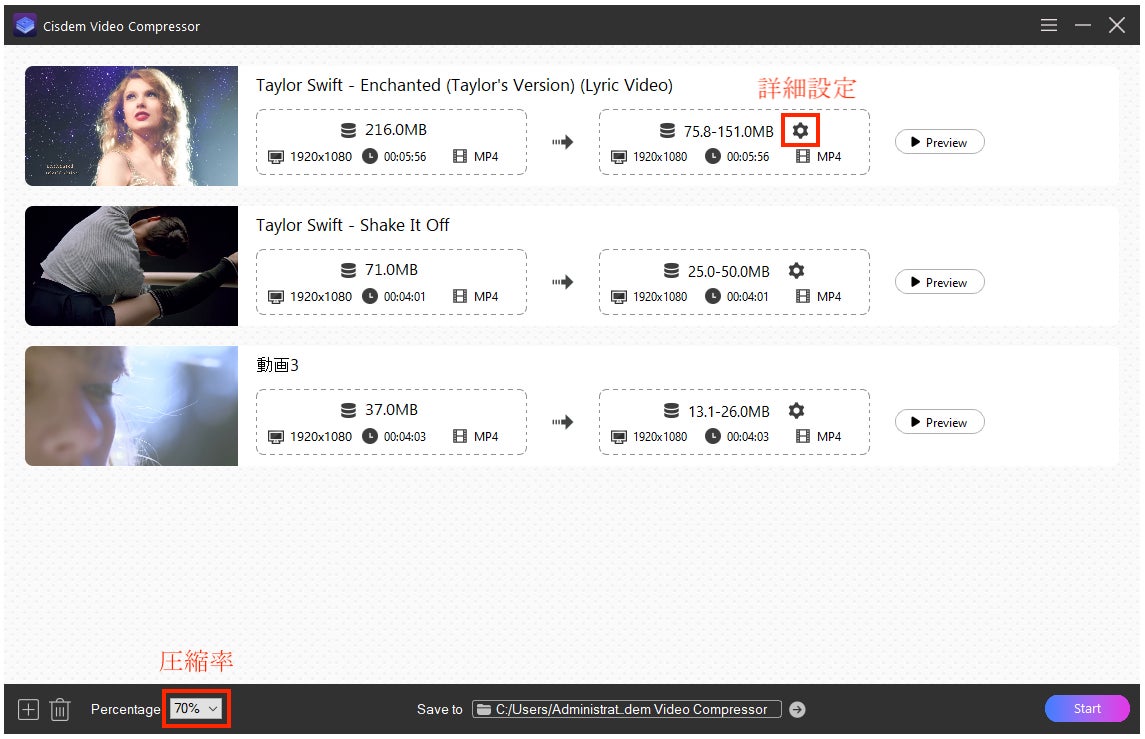Preview the Enchanted video

[939, 142]
